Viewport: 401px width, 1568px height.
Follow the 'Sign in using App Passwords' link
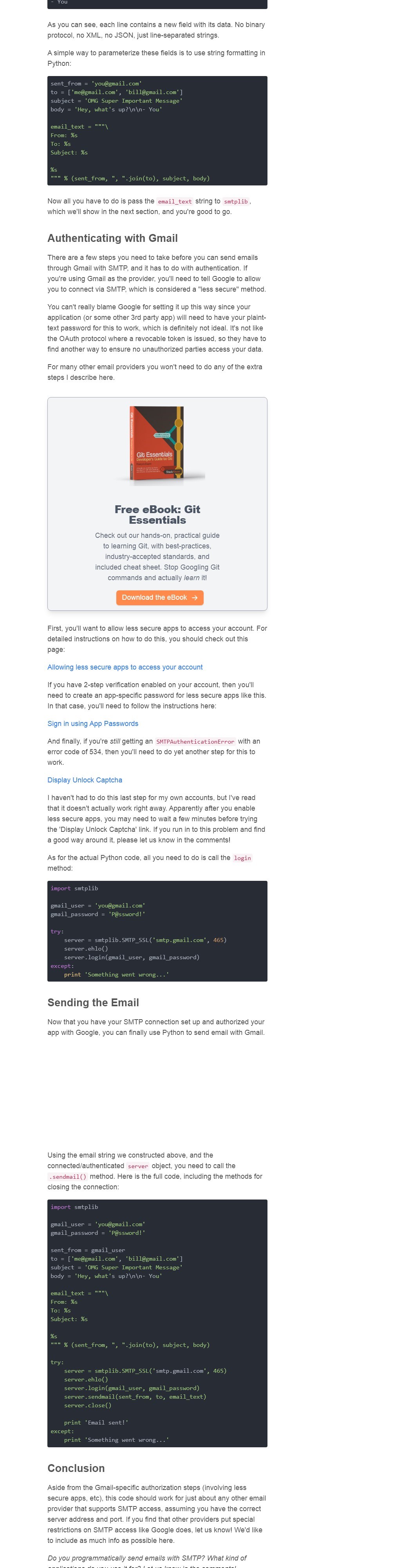(92, 724)
